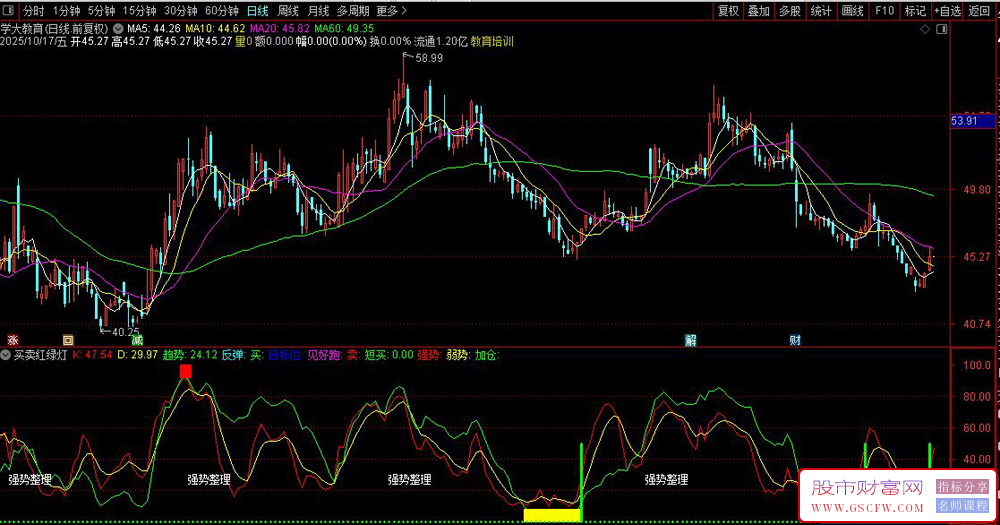Viewport: 1000px width, 525px height.
Task: Toggle 叠加 overlay mode
Action: click(759, 11)
